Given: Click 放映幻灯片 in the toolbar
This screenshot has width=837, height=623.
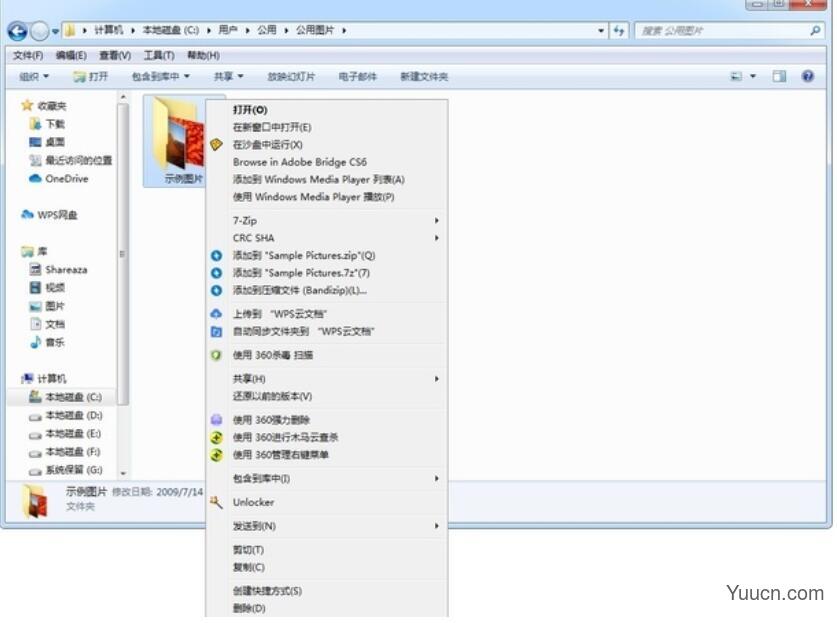Looking at the screenshot, I should tap(291, 77).
